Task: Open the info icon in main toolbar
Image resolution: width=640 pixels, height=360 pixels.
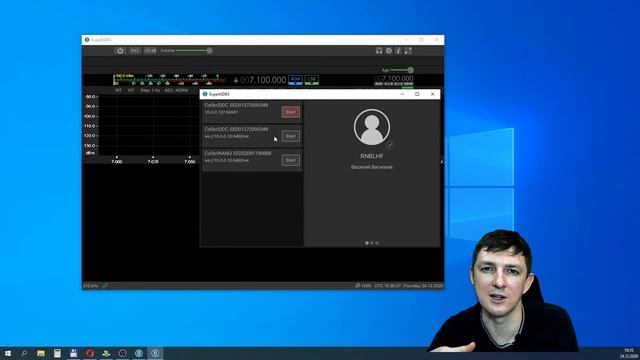Action: point(398,51)
